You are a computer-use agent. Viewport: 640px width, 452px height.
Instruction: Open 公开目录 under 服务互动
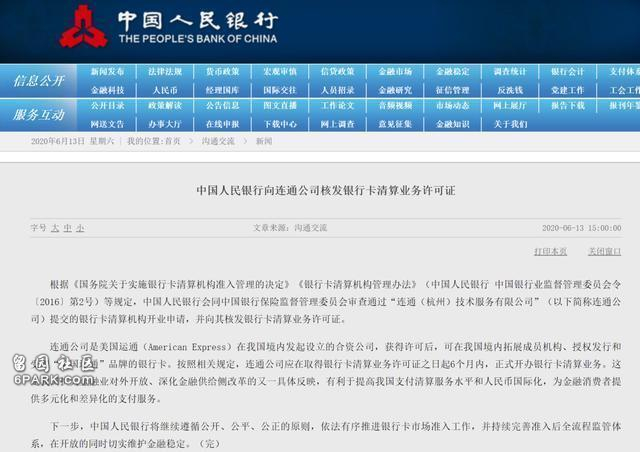(x=107, y=106)
